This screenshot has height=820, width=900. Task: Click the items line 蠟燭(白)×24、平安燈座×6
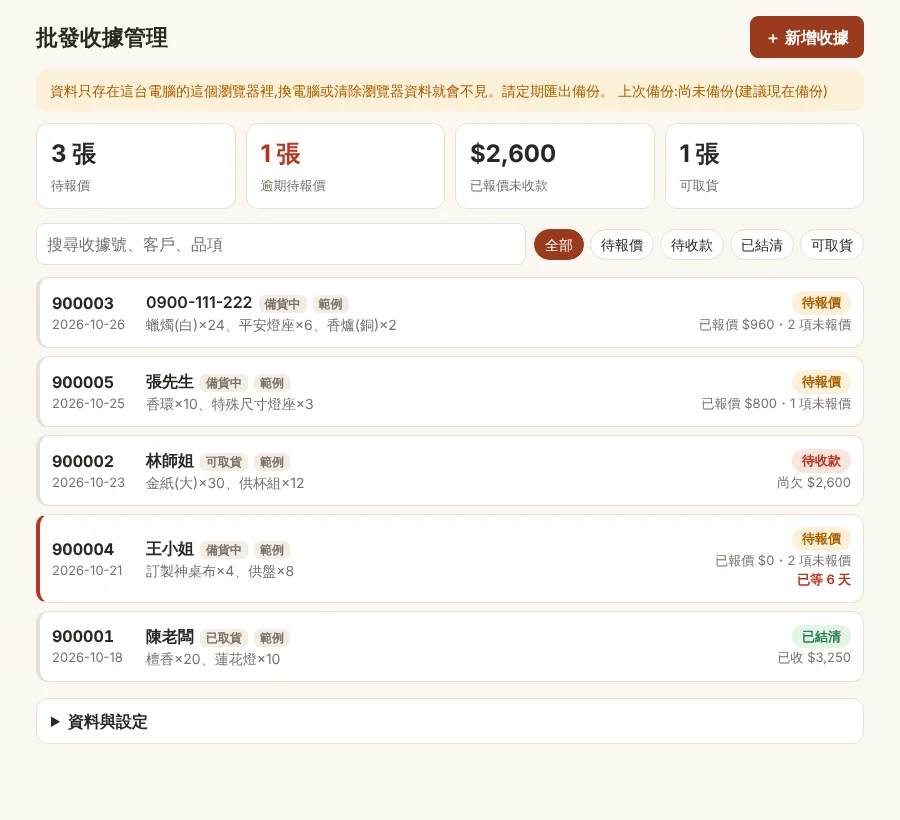(x=271, y=325)
